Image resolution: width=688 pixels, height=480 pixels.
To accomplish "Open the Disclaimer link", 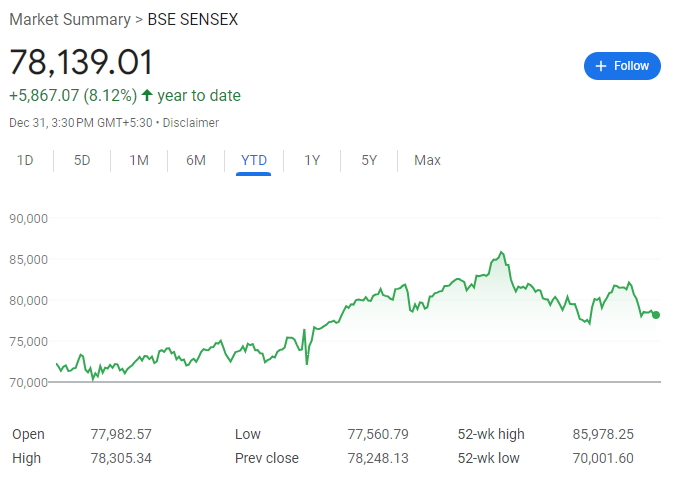I will pos(190,123).
